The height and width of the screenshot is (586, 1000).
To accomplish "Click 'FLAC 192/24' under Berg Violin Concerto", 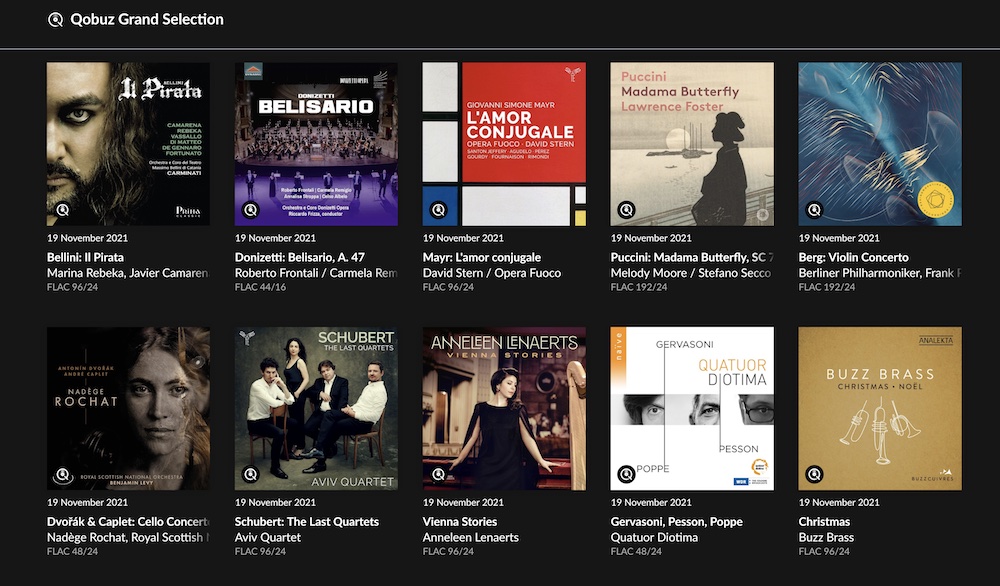I will (827, 288).
